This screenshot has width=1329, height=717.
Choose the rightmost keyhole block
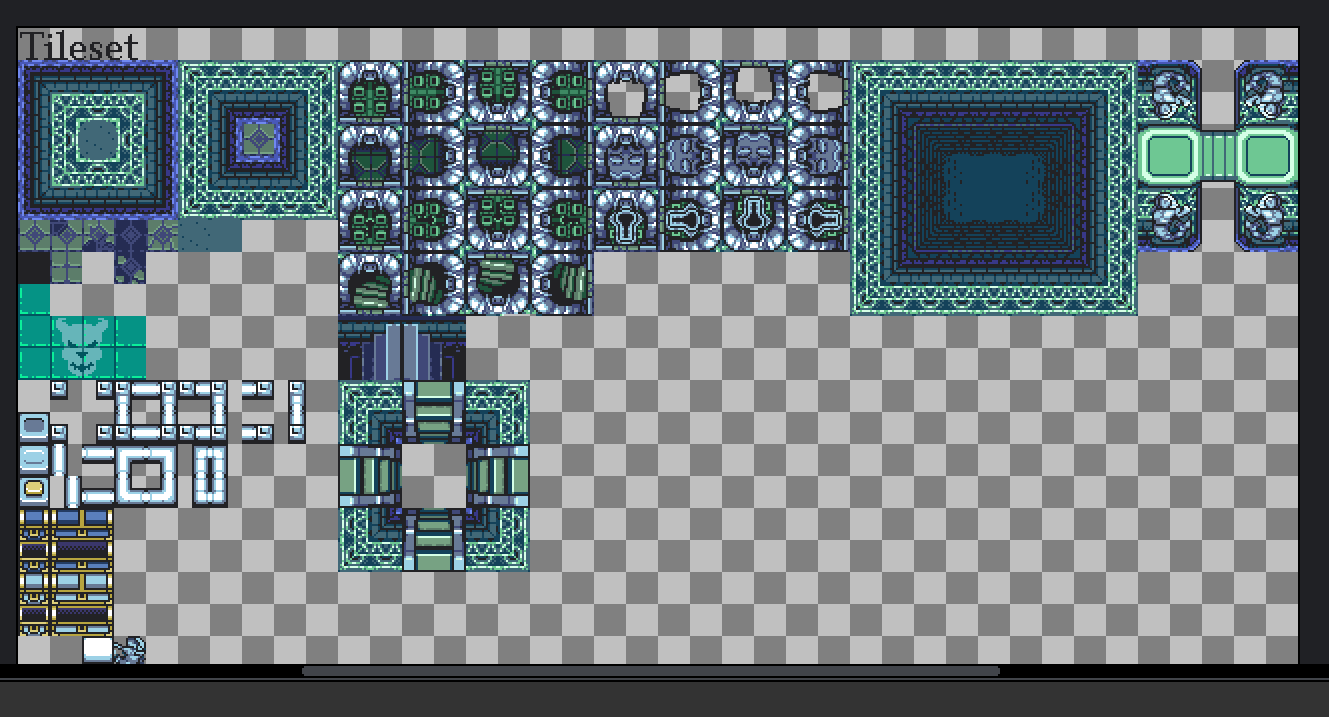pos(818,220)
